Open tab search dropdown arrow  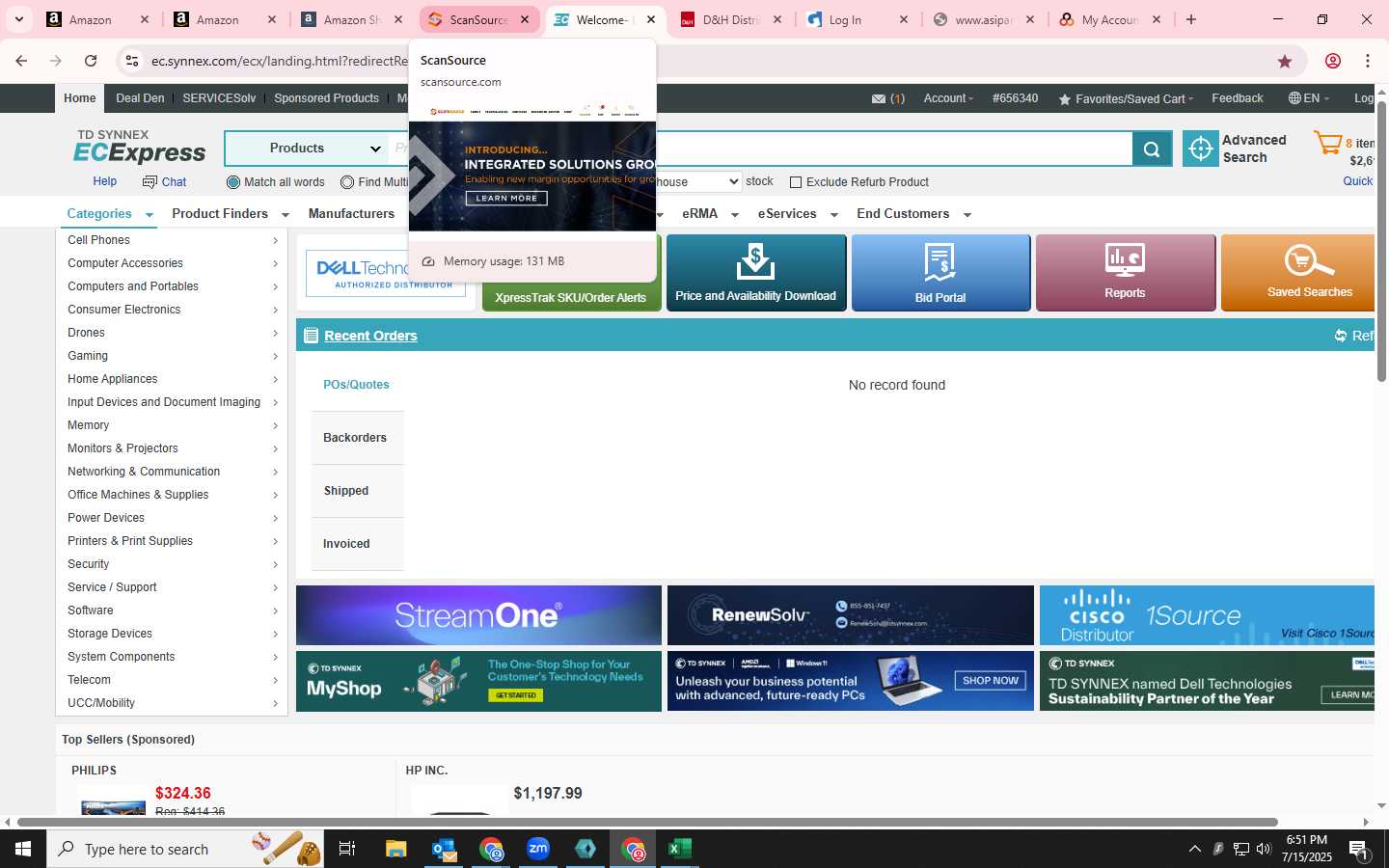(18, 19)
